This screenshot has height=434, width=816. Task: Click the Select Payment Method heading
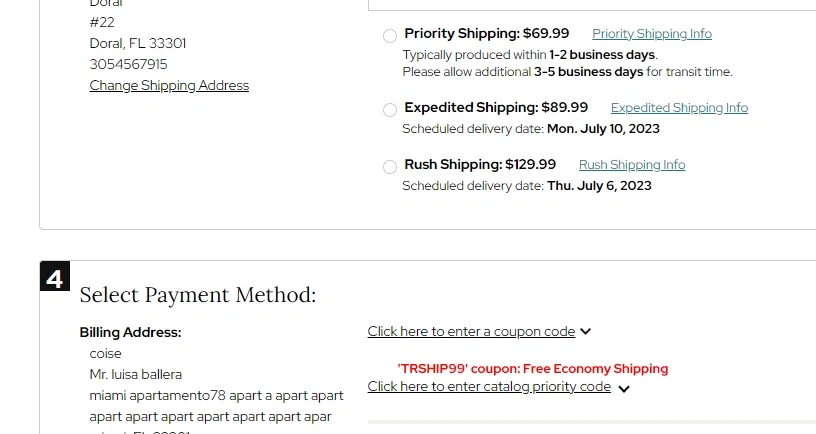198,295
